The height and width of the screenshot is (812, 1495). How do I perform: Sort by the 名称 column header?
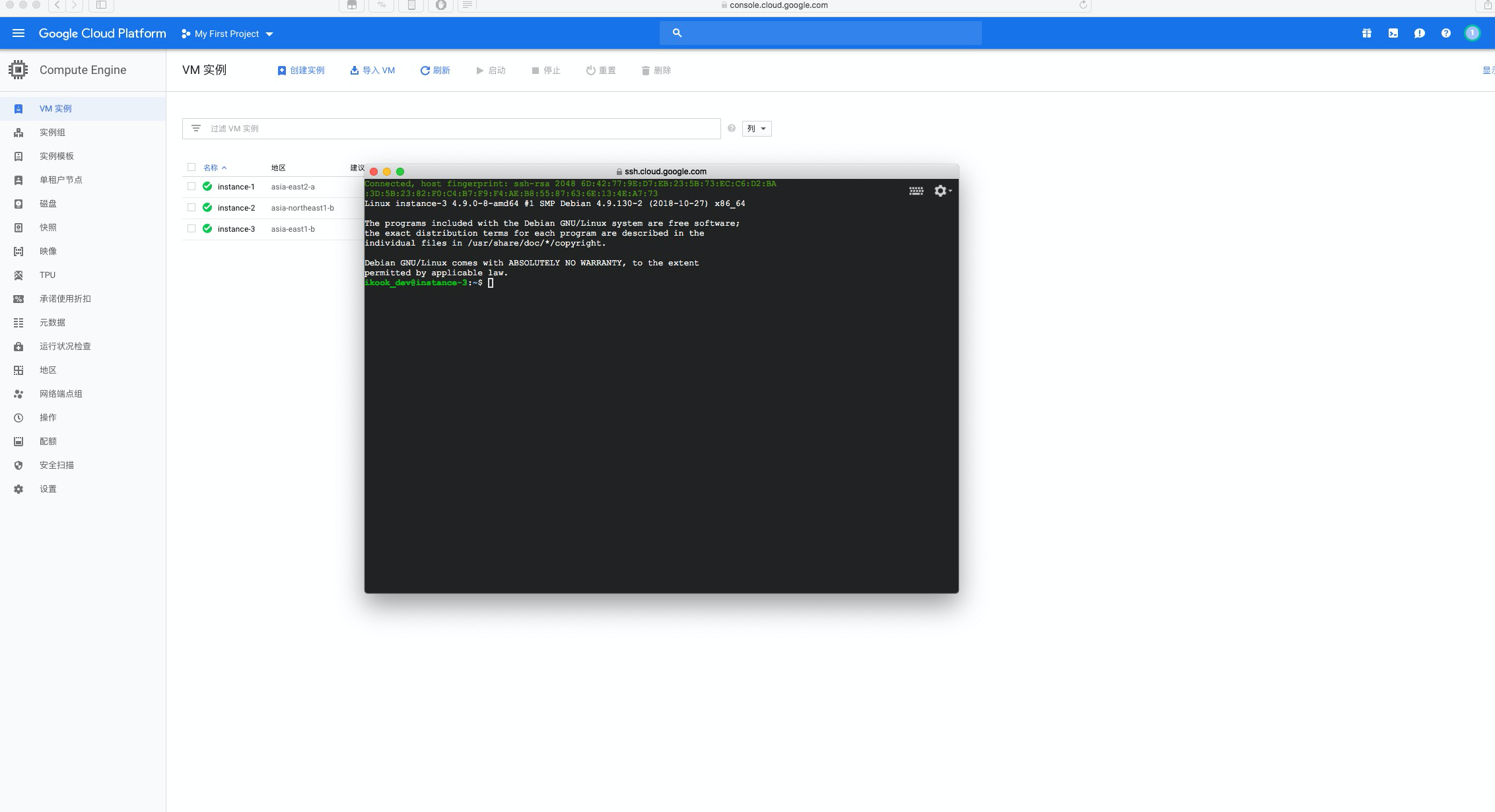215,168
